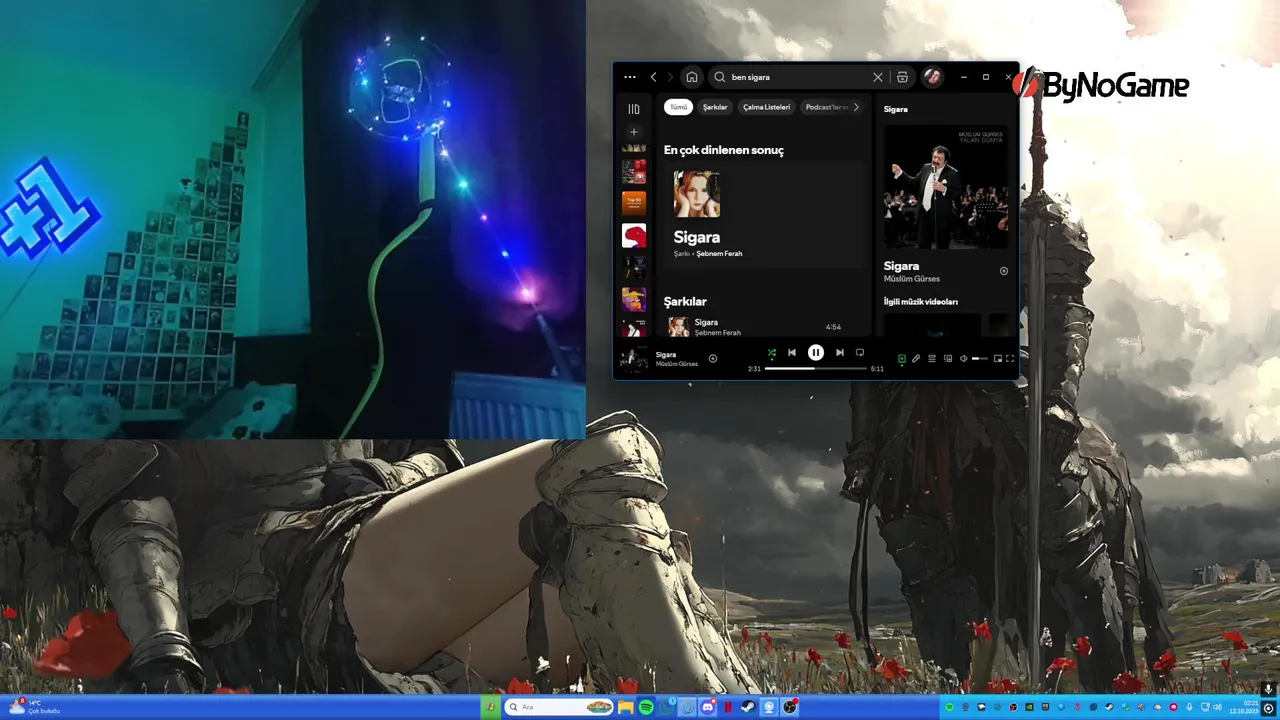Go forward in Spotify navigation
This screenshot has width=1280, height=720.
(x=670, y=77)
